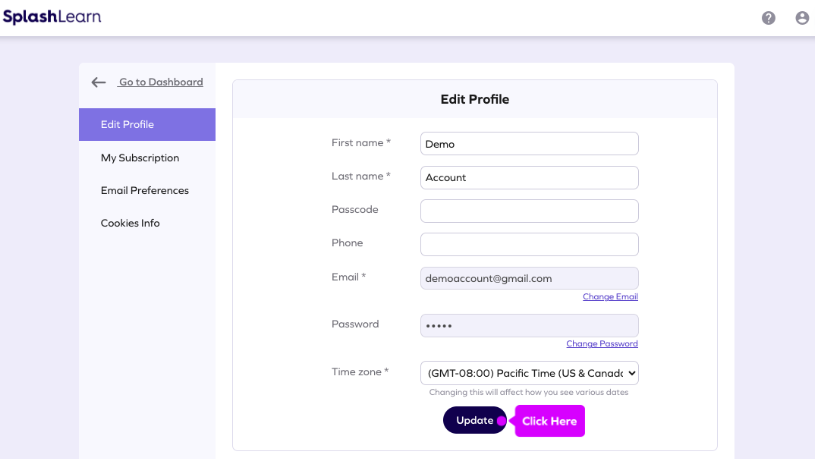Click the Change Email link

click(x=610, y=297)
